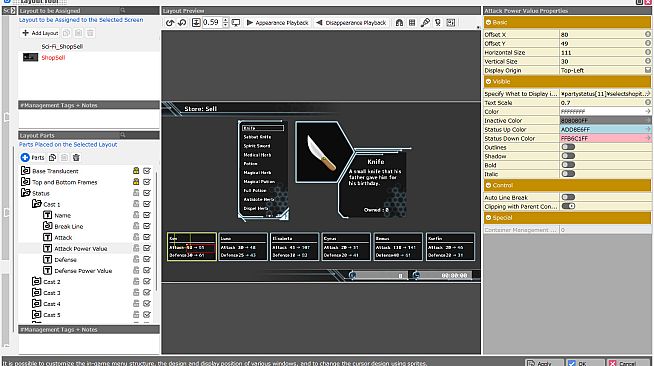Toggle visibility checkbox for Base Translucent
The width and height of the screenshot is (654, 366).
pyautogui.click(x=147, y=170)
